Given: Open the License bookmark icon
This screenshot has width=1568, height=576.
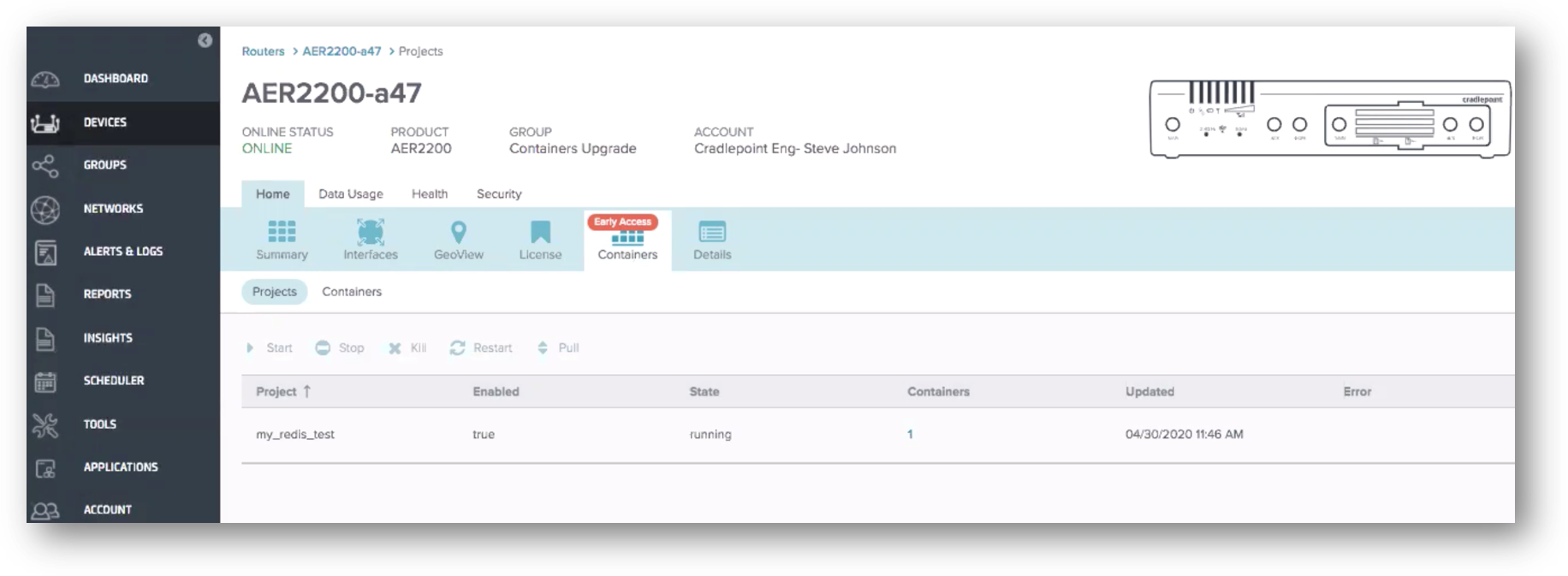Looking at the screenshot, I should tap(540, 232).
